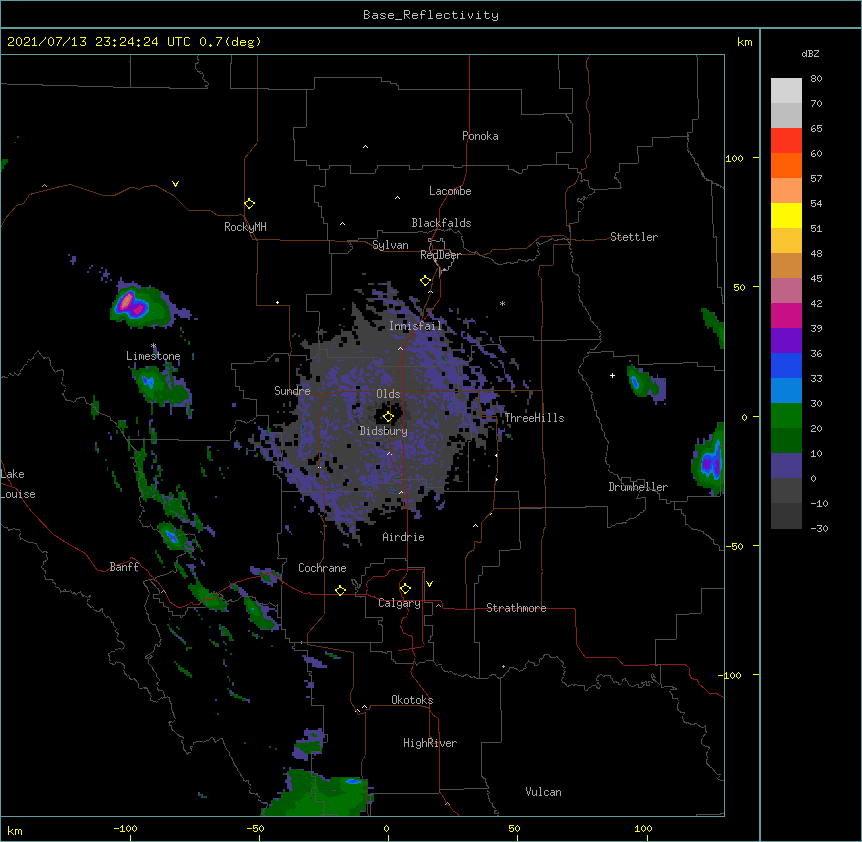
Task: Click the purple 10 dBZ legend swatch
Action: (786, 466)
